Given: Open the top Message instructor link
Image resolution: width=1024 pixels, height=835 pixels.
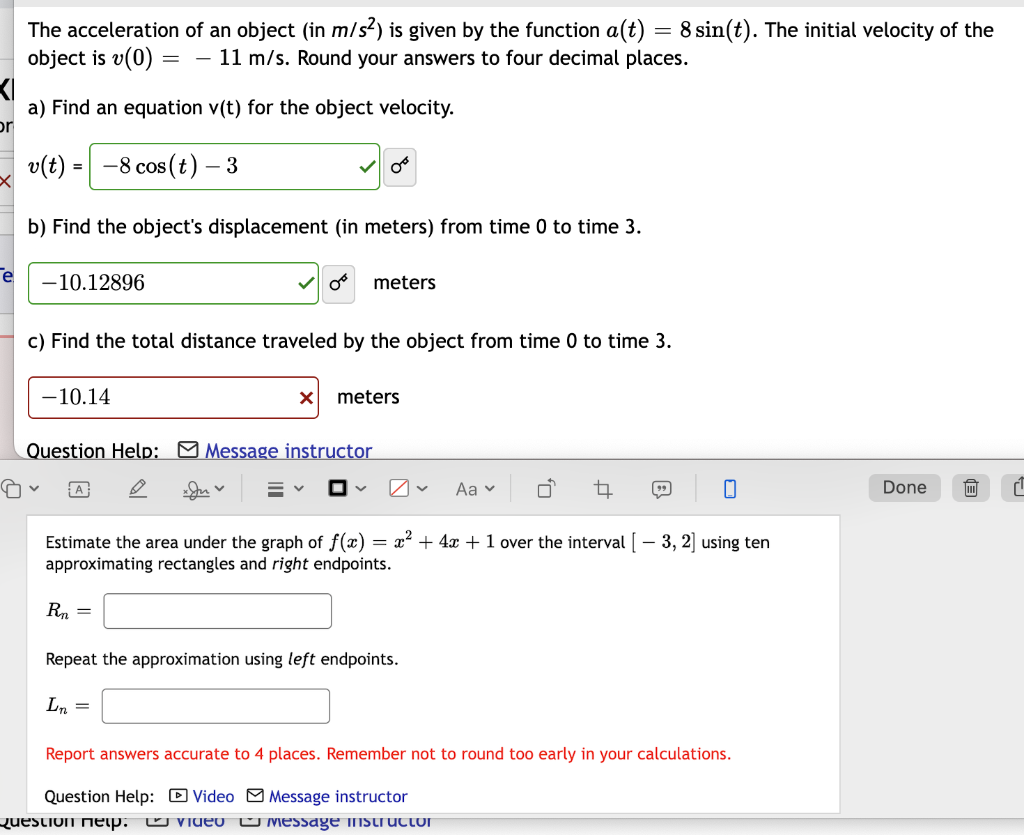Looking at the screenshot, I should point(288,450).
